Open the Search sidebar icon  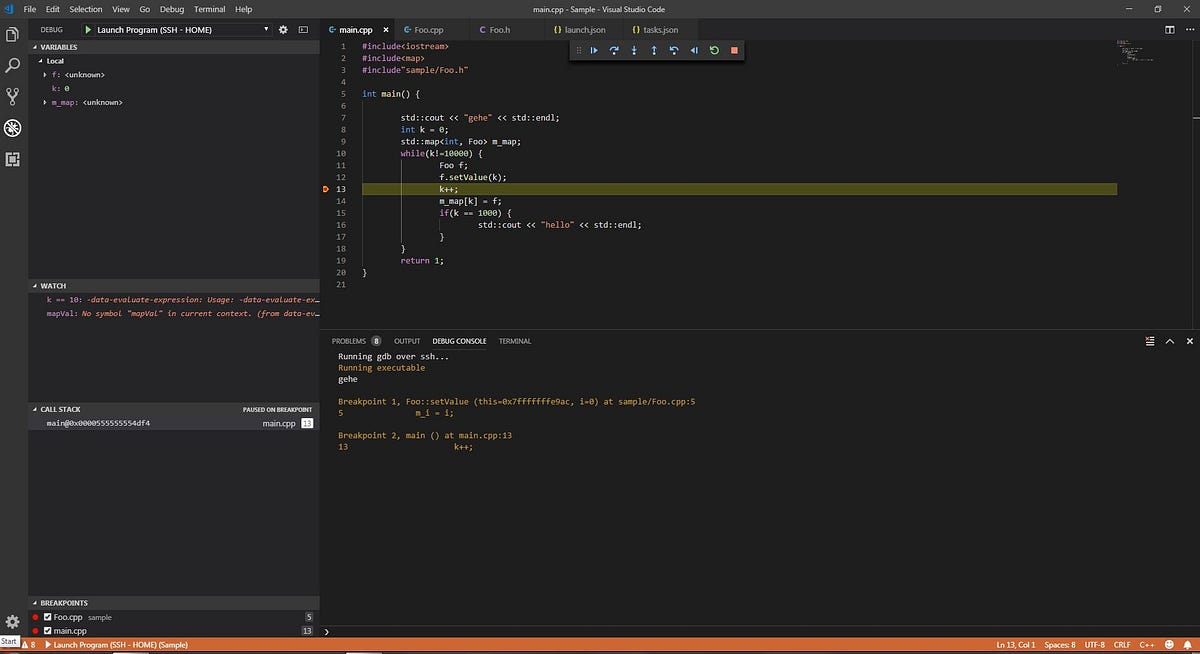click(11, 64)
